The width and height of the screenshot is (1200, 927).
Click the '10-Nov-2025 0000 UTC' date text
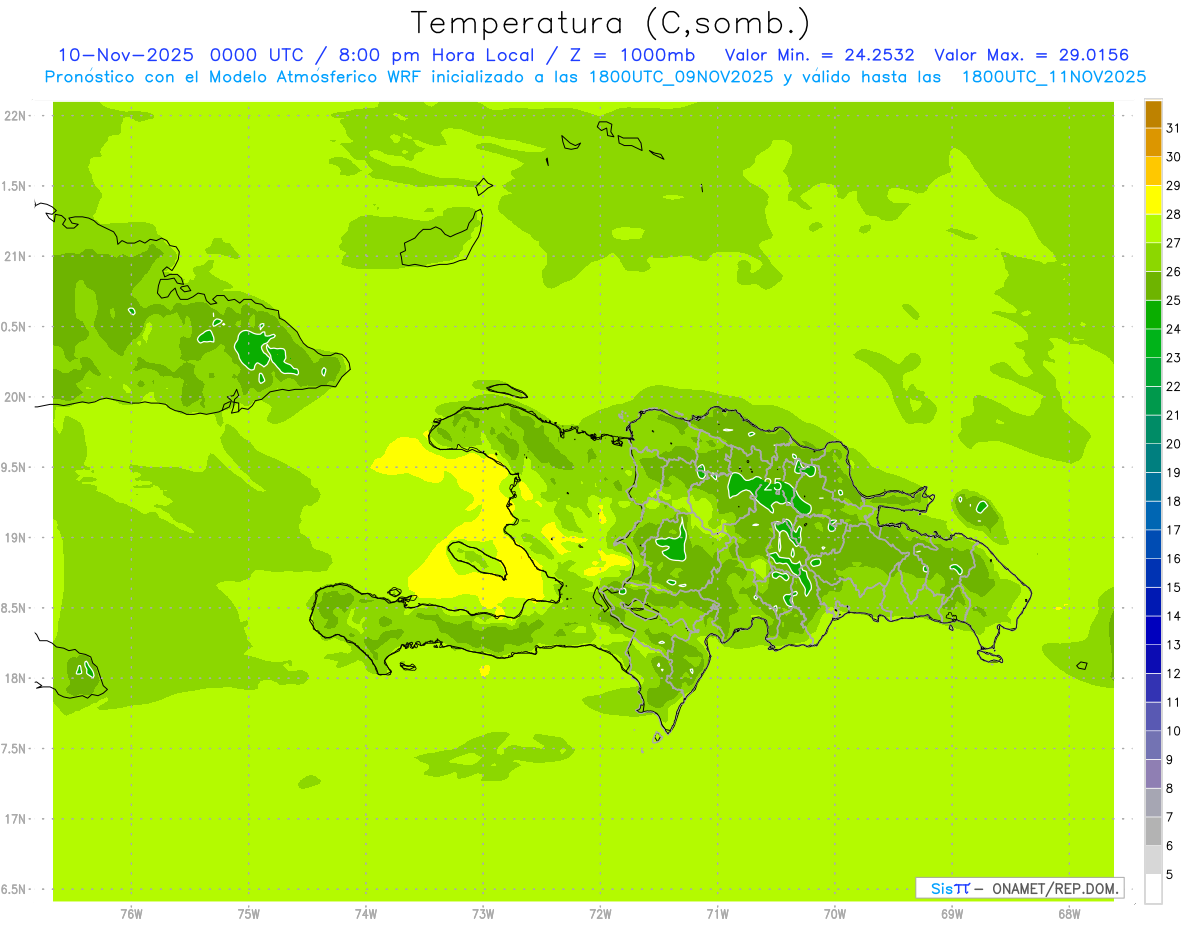pos(181,55)
